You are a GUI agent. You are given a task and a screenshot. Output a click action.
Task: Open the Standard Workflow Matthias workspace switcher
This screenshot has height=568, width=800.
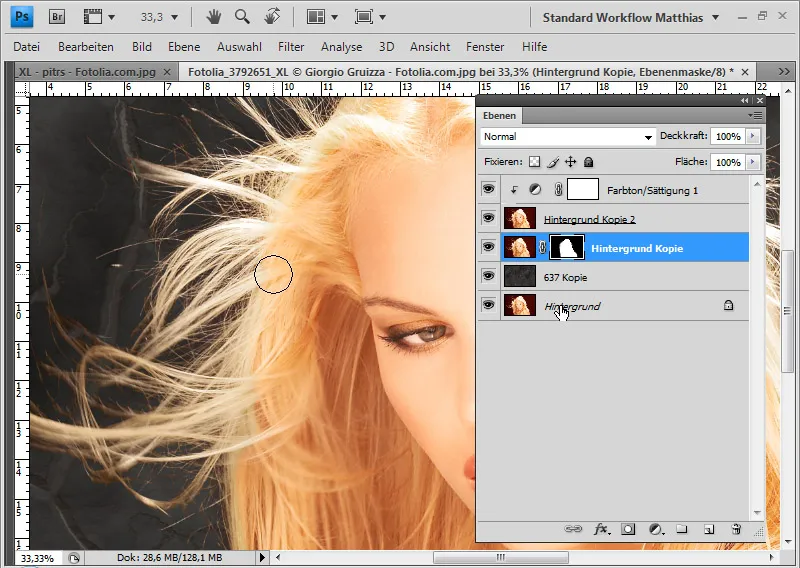[x=631, y=18]
